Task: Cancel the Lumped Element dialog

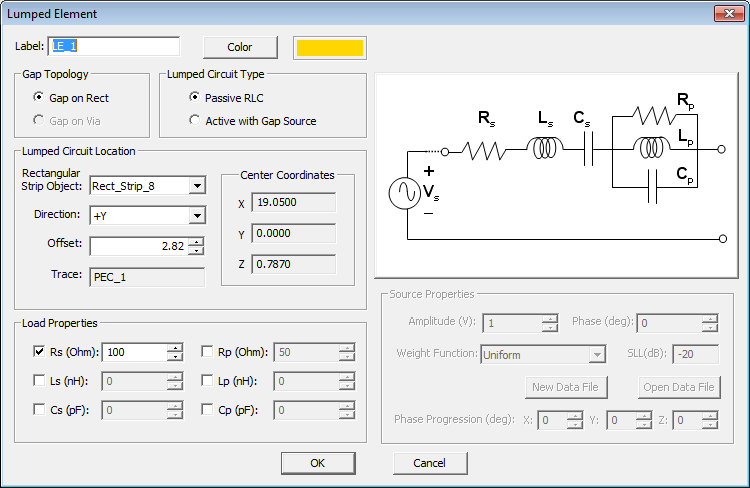Action: (x=429, y=463)
